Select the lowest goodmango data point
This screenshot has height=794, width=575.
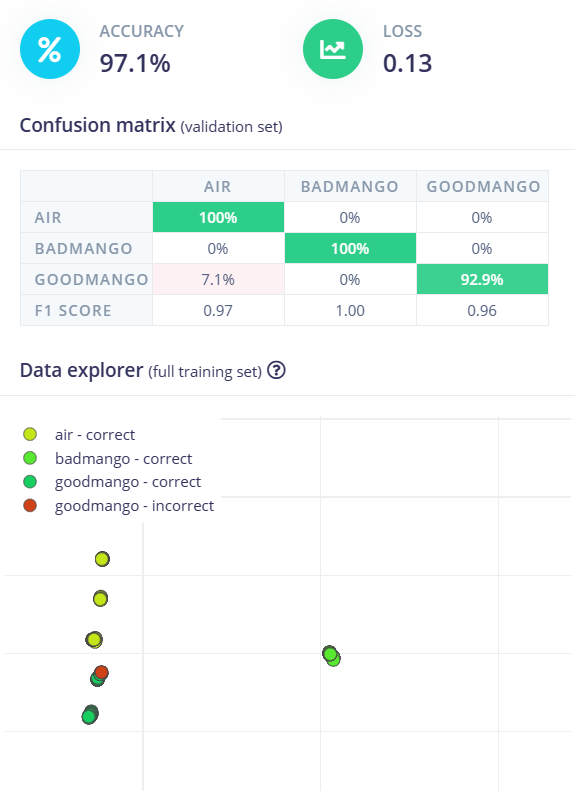click(x=90, y=715)
